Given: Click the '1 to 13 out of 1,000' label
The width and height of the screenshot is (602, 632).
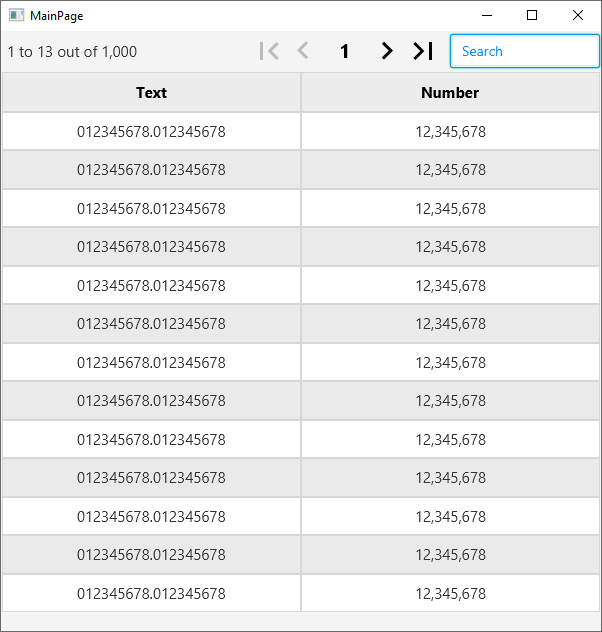Looking at the screenshot, I should [72, 52].
